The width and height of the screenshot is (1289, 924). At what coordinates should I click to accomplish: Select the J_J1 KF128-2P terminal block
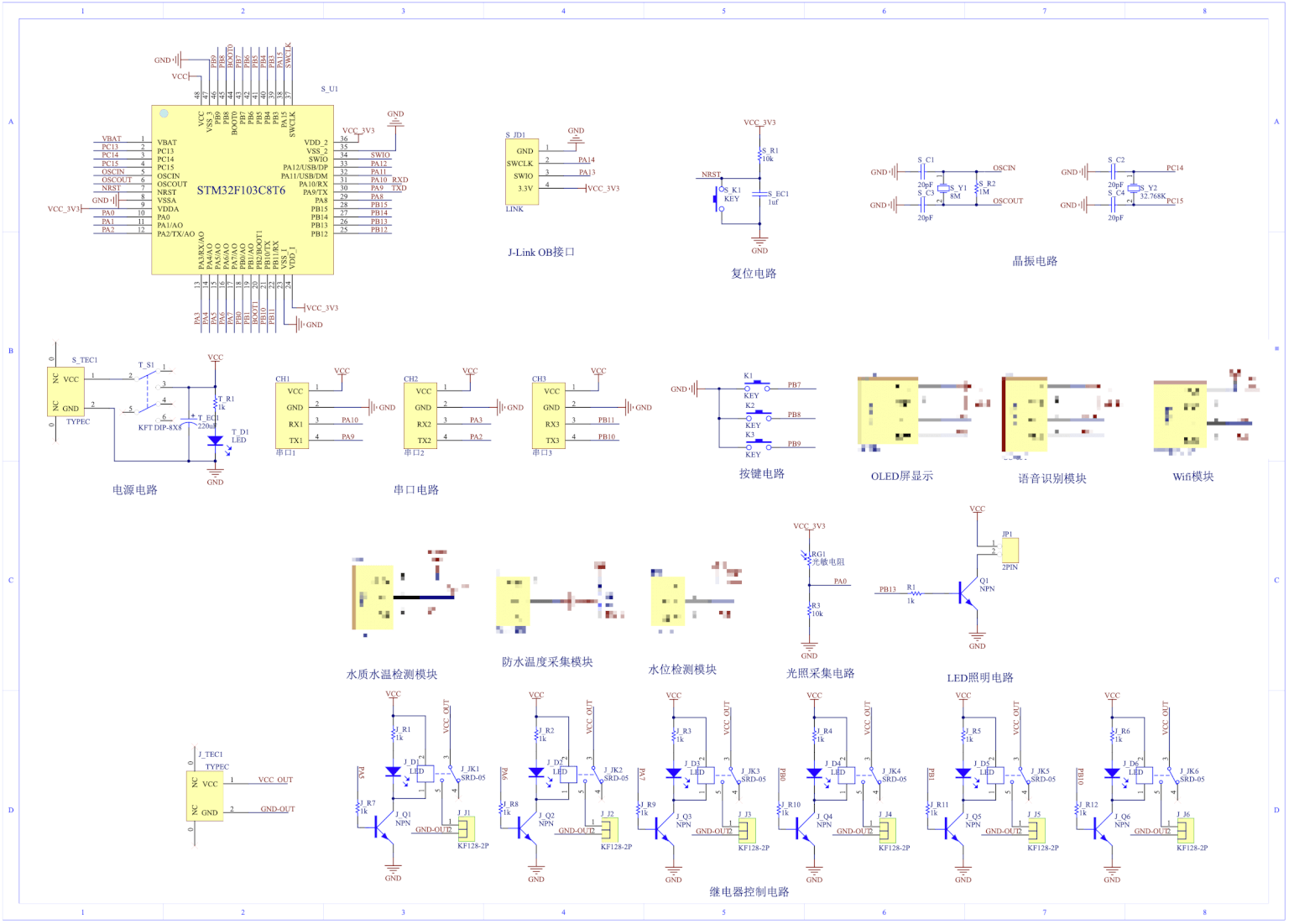point(466,830)
